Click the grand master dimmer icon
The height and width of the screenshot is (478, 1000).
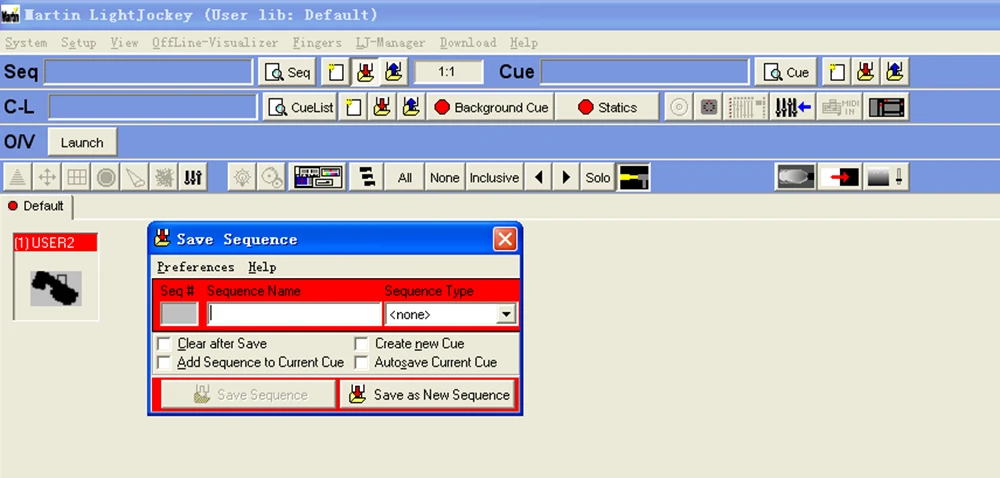click(885, 177)
